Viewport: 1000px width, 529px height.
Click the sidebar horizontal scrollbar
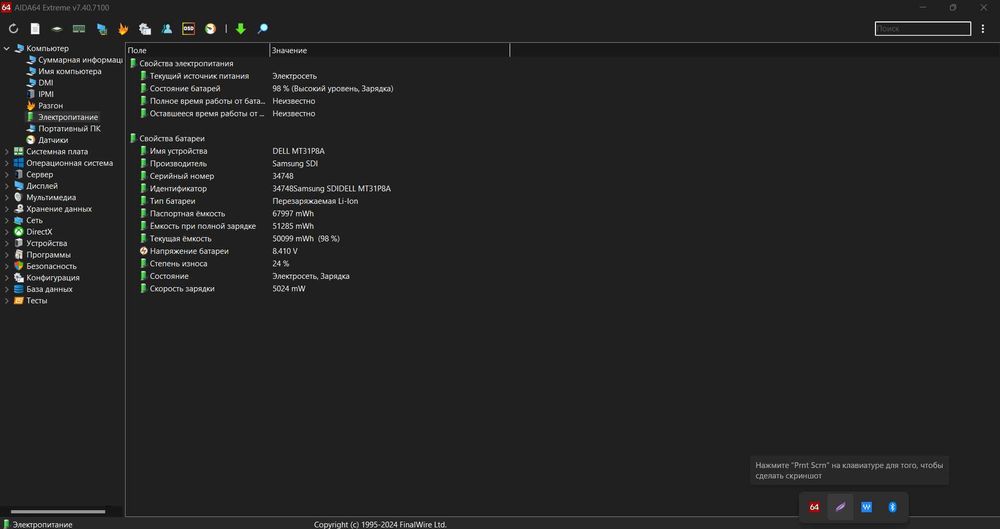58,511
